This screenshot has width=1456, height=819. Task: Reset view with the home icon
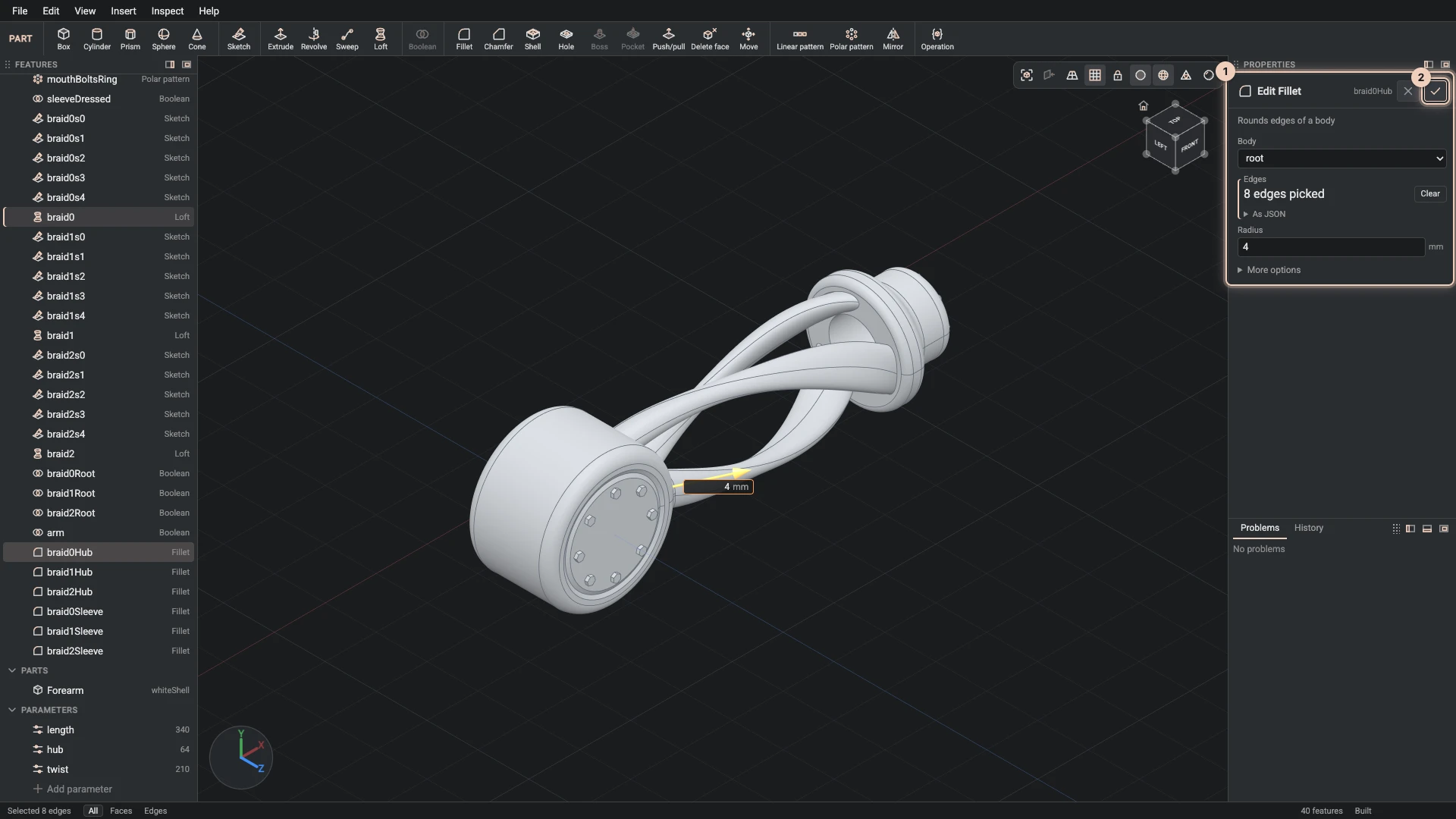(1144, 105)
